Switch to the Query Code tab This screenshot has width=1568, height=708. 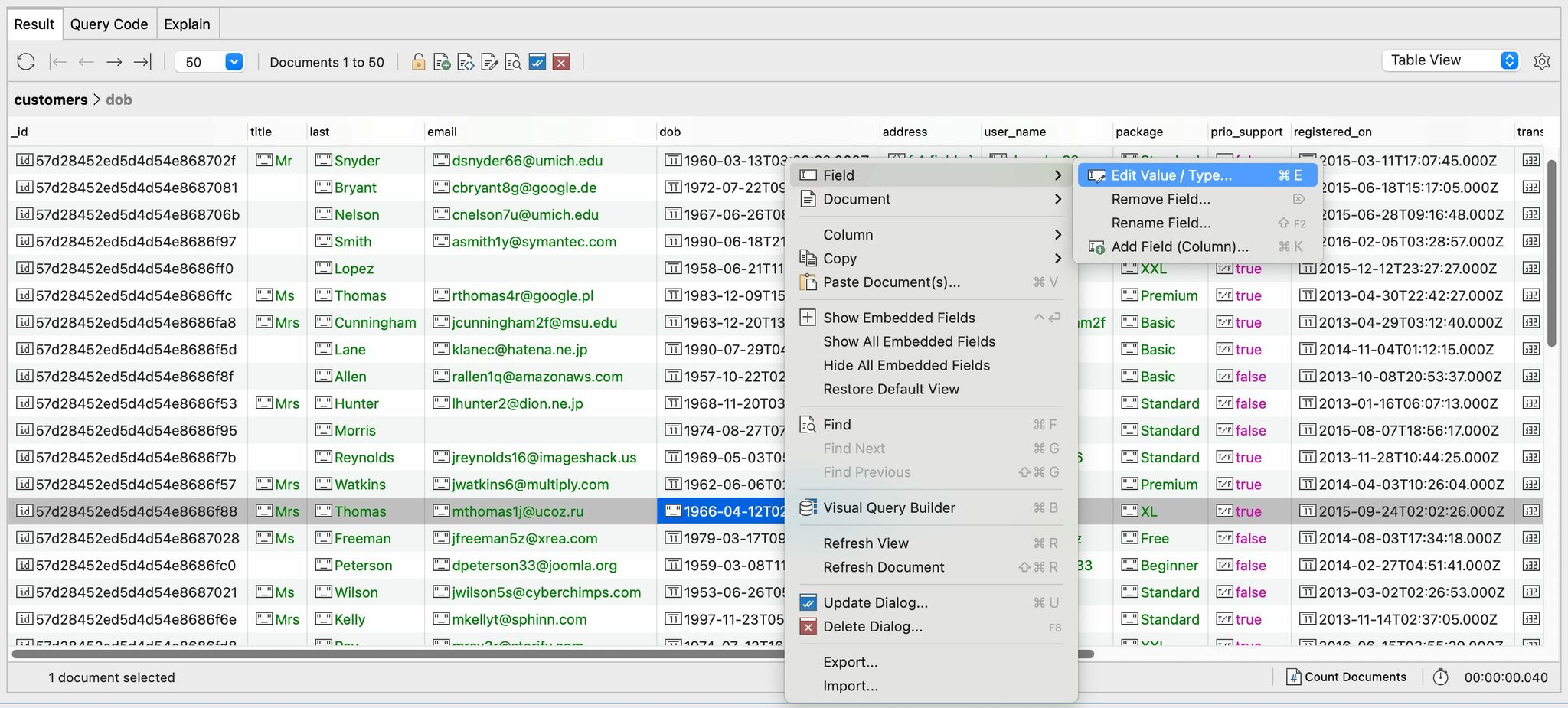pyautogui.click(x=109, y=24)
